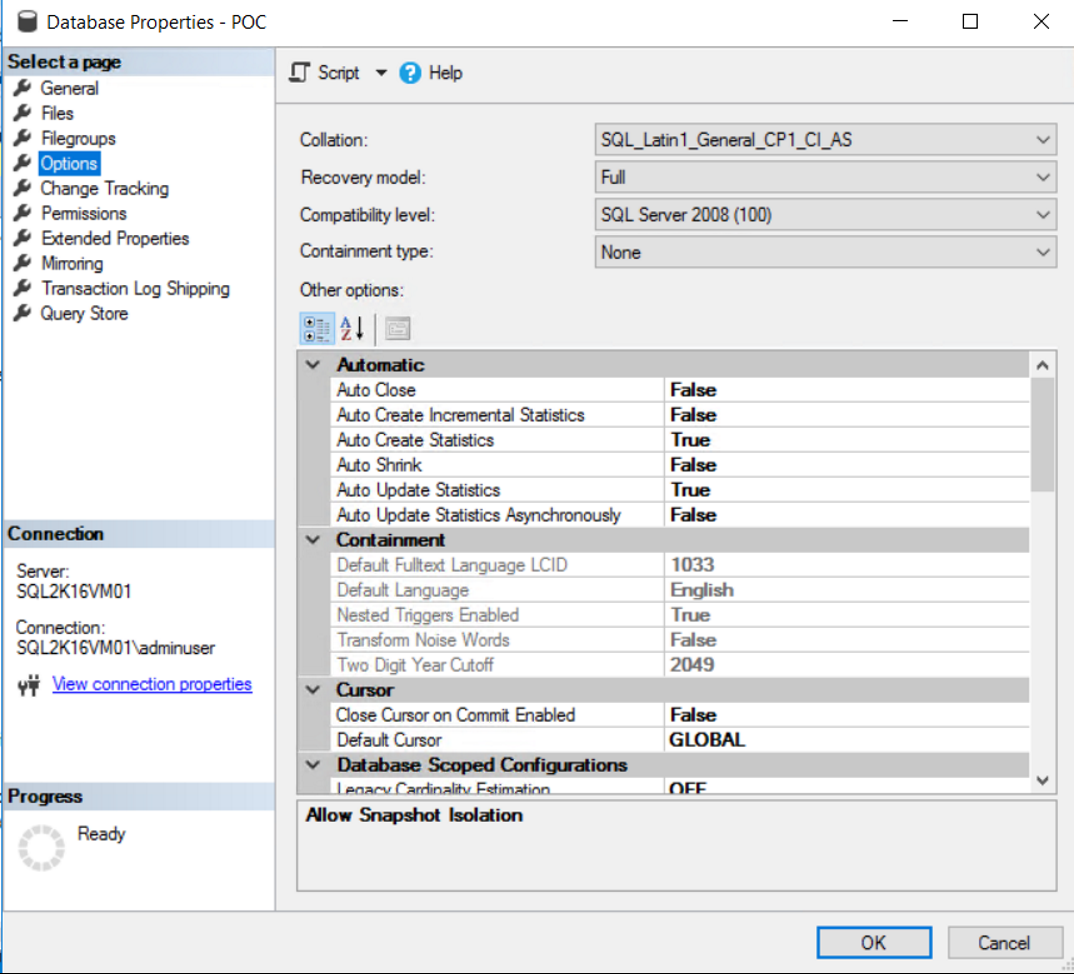Open the Transaction Log Shipping page
The height and width of the screenshot is (974, 1074).
click(x=135, y=288)
